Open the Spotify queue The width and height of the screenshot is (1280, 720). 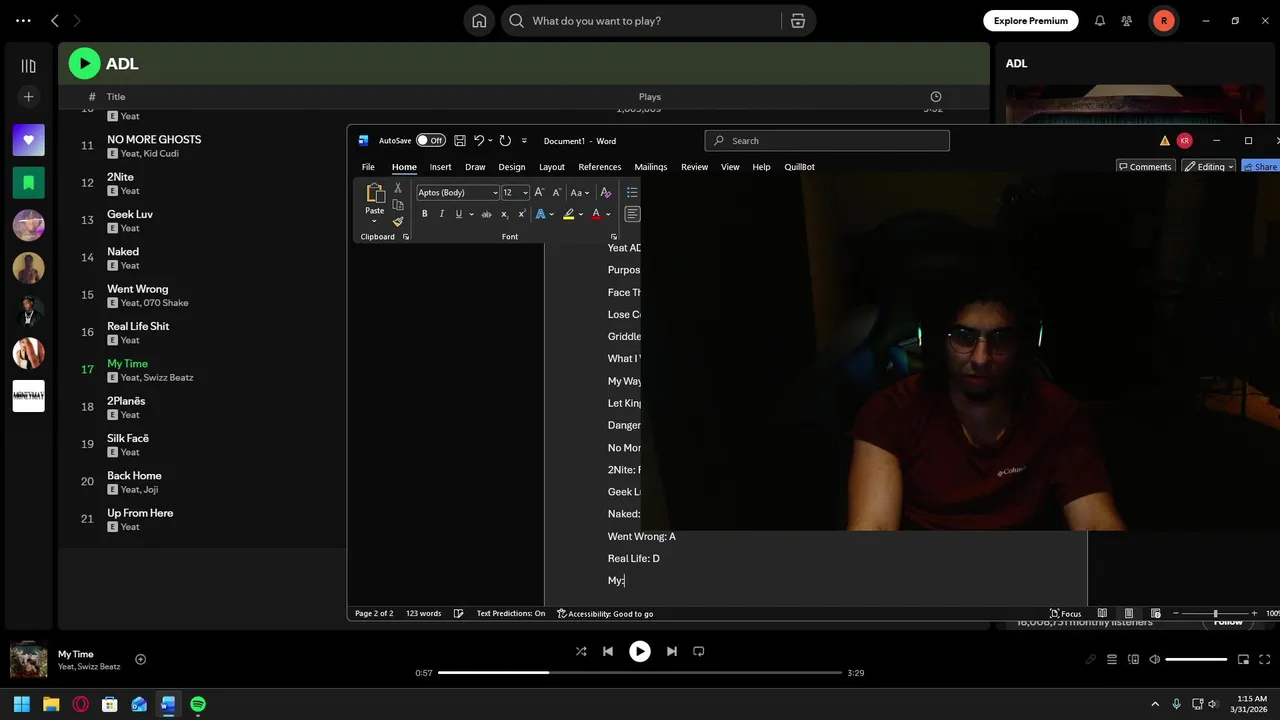coord(1112,660)
